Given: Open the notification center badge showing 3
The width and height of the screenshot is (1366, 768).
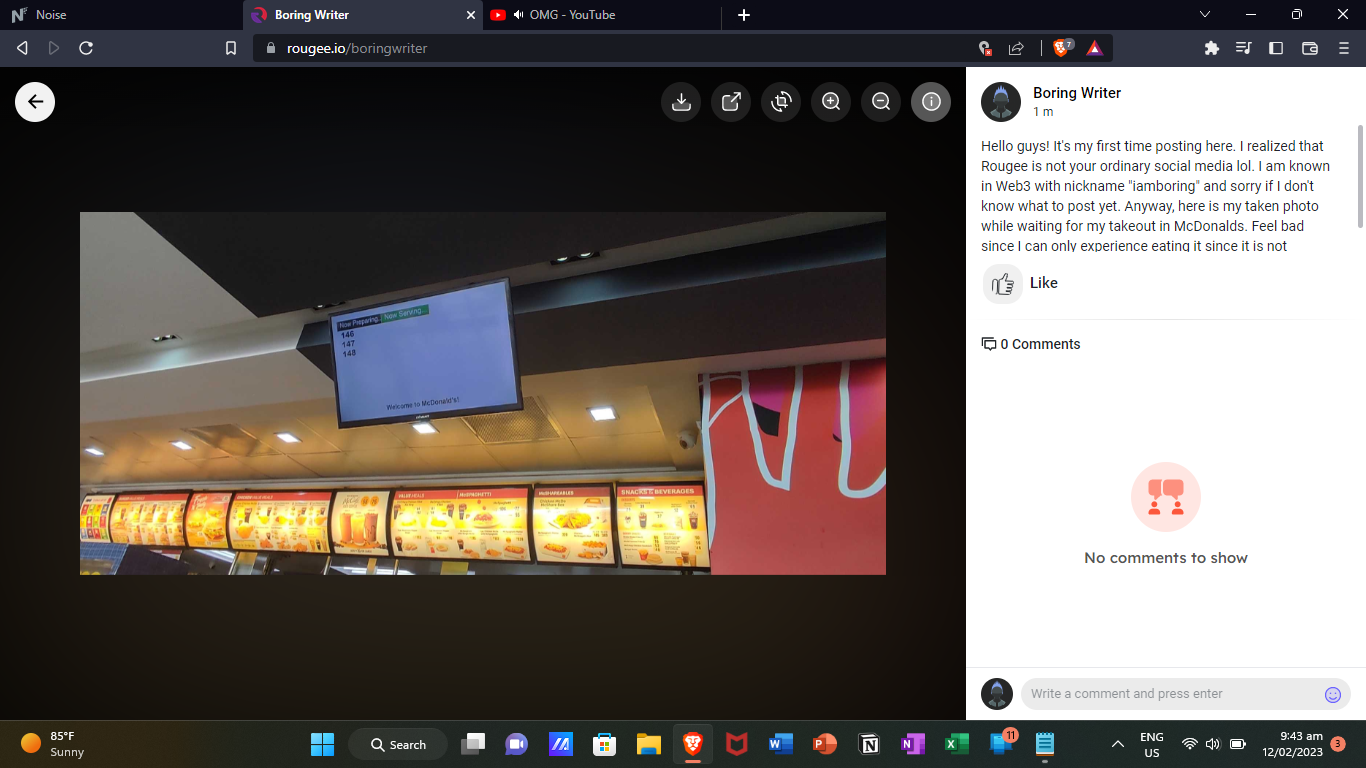Looking at the screenshot, I should (x=1338, y=744).
